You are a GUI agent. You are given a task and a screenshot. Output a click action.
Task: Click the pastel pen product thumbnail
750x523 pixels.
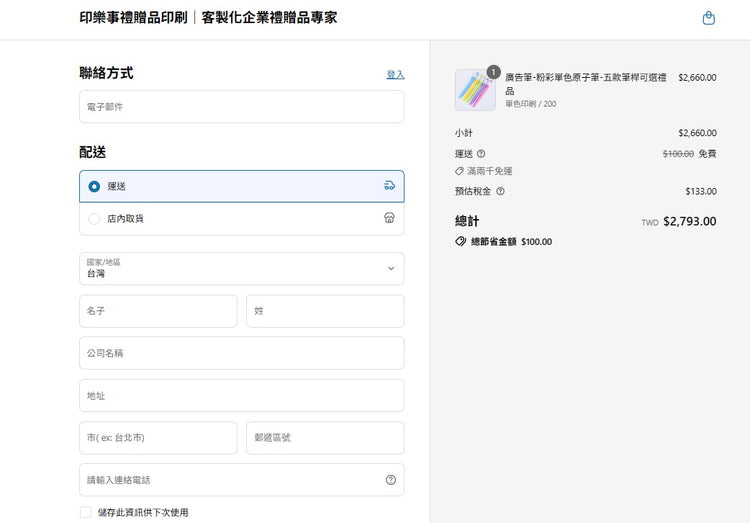475,90
